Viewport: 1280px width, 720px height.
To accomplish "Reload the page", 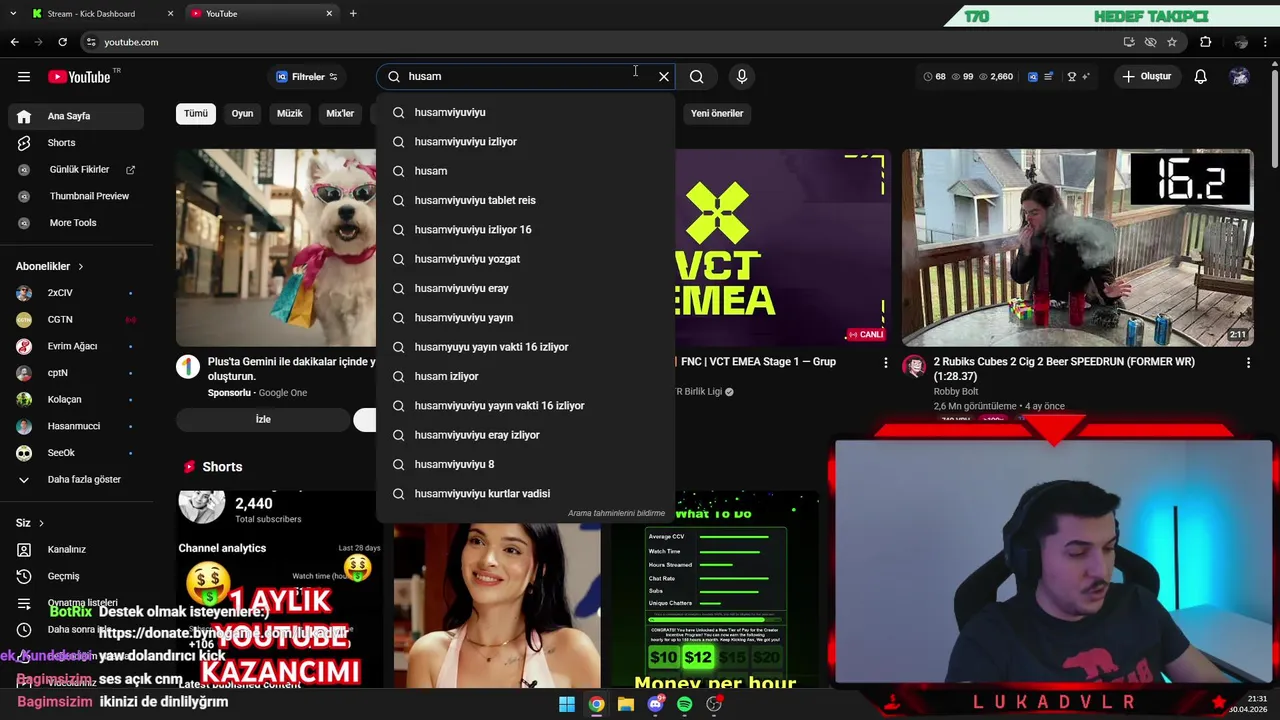I will click(x=62, y=42).
